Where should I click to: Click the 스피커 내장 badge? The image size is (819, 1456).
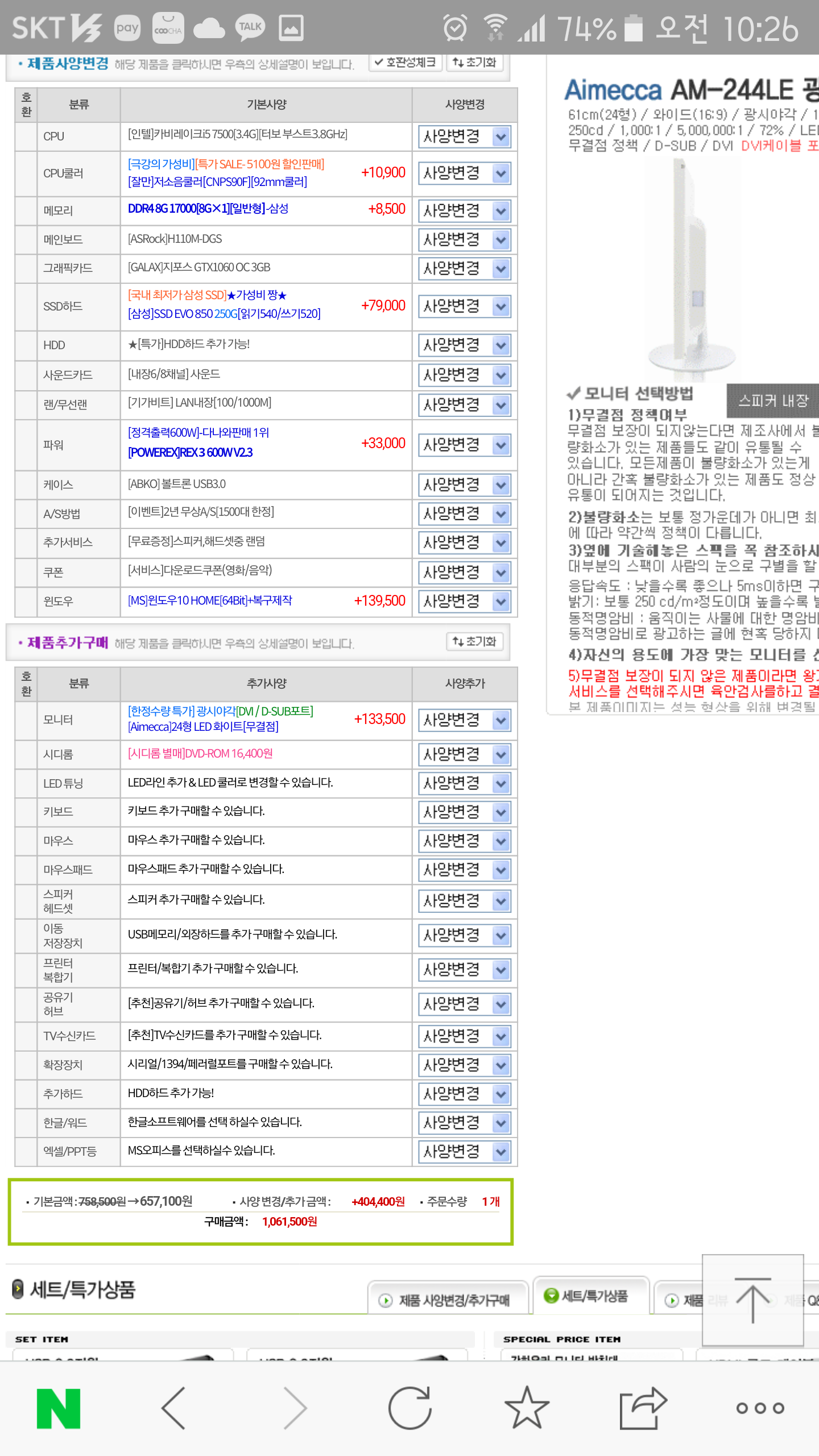(772, 400)
